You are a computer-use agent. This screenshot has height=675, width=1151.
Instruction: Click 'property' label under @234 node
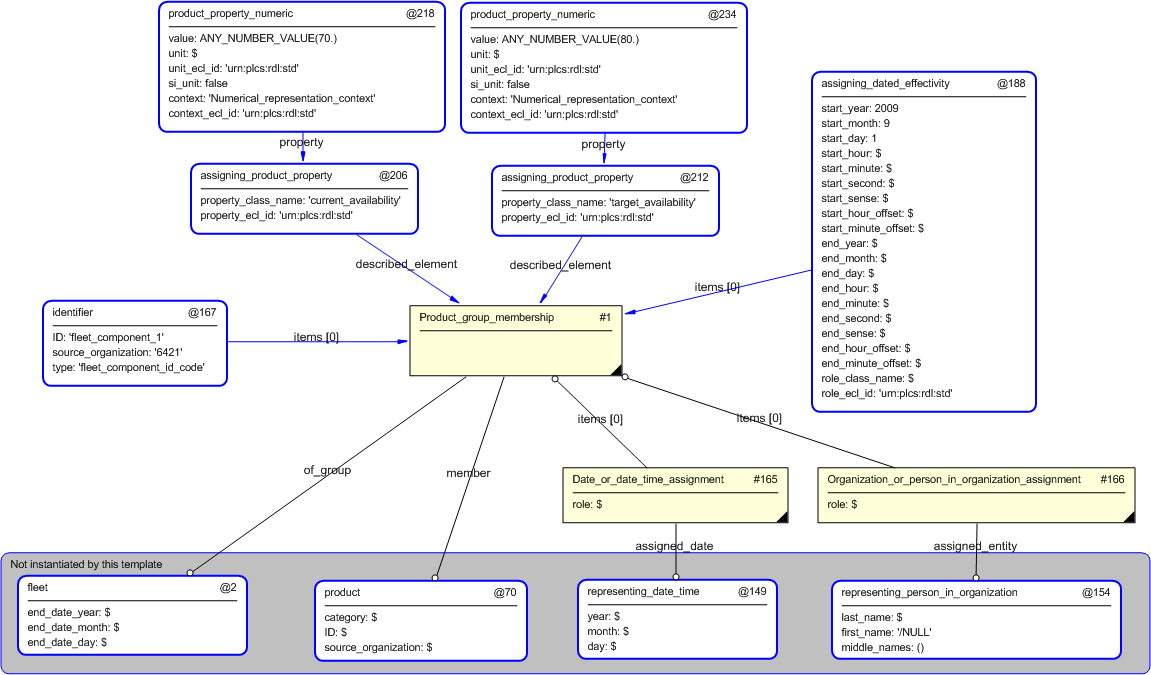point(603,145)
